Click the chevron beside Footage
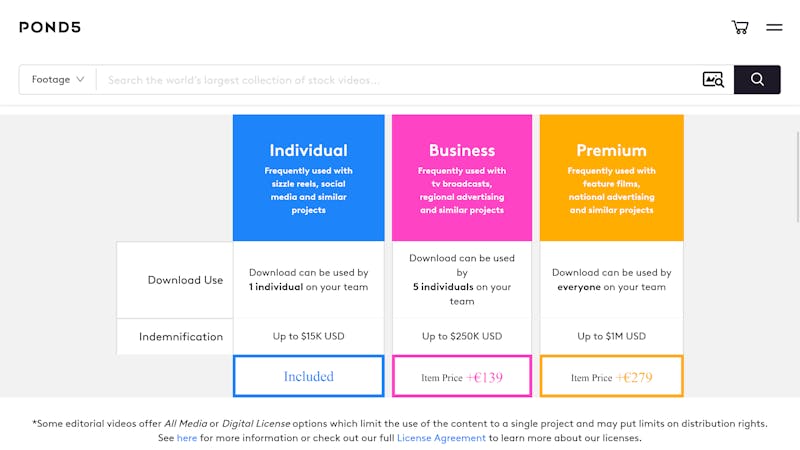The width and height of the screenshot is (800, 450). (x=80, y=80)
